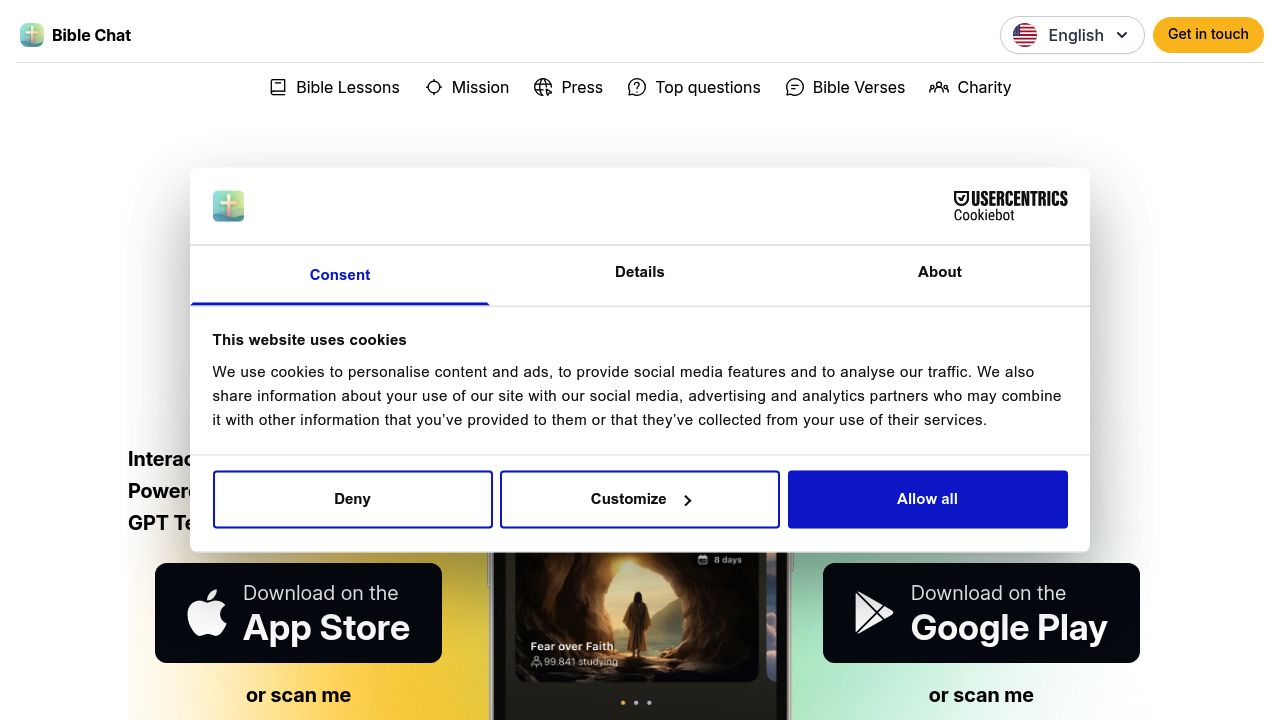The height and width of the screenshot is (720, 1280).
Task: Select the Consent tab
Action: 340,275
